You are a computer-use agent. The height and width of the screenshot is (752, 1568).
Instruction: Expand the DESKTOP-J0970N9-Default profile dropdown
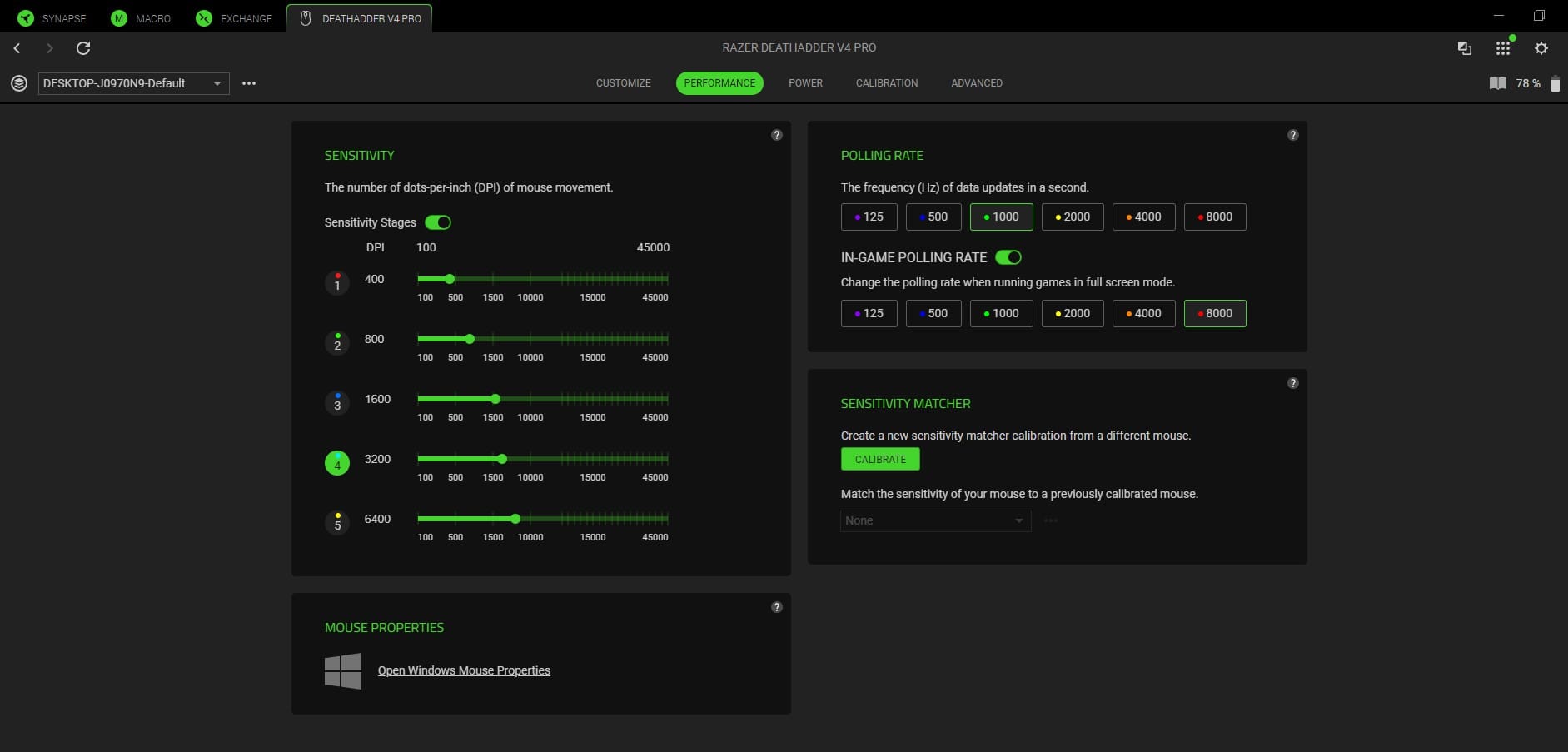tap(133, 83)
